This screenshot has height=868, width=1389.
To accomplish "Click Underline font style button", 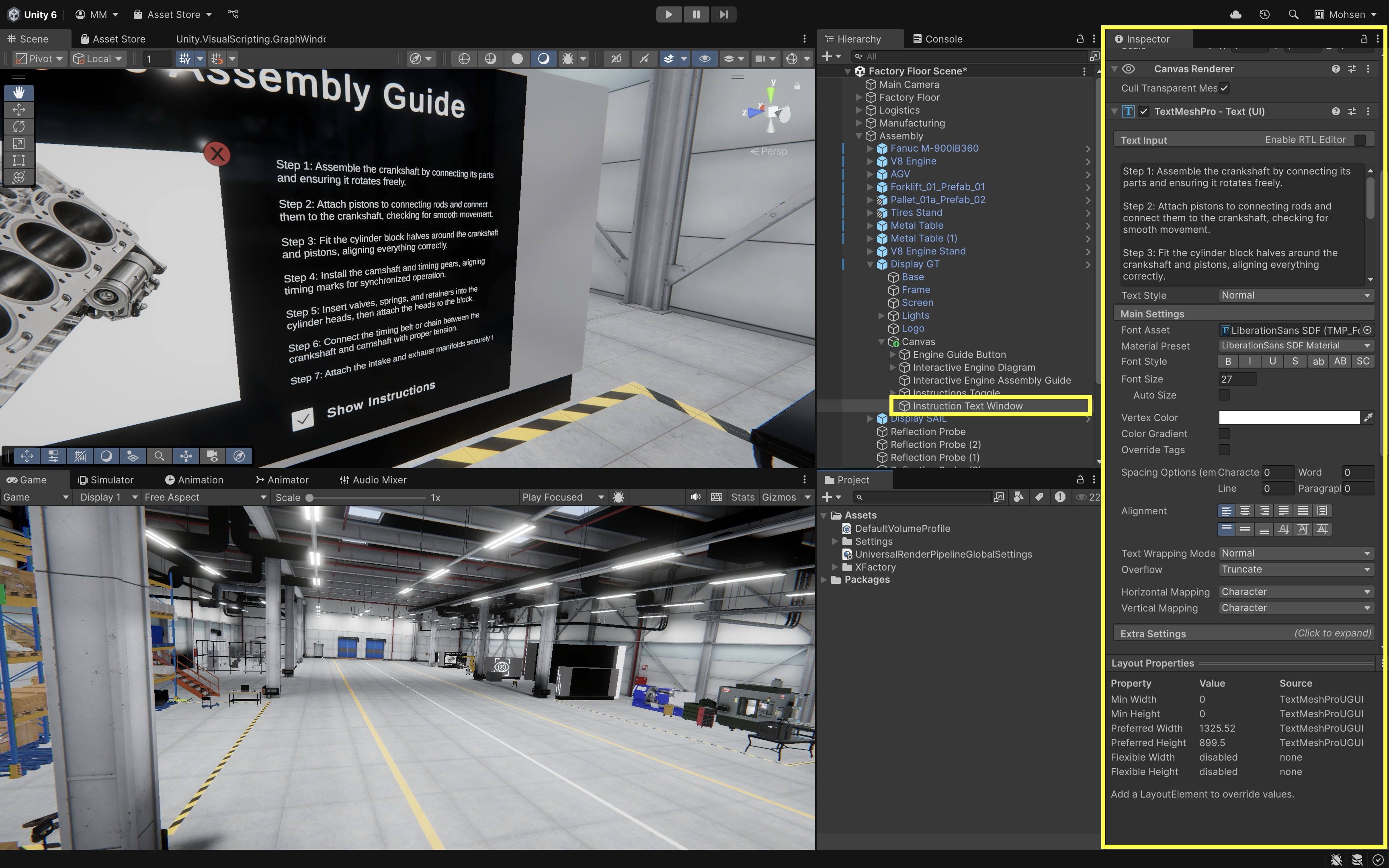I will [x=1272, y=362].
